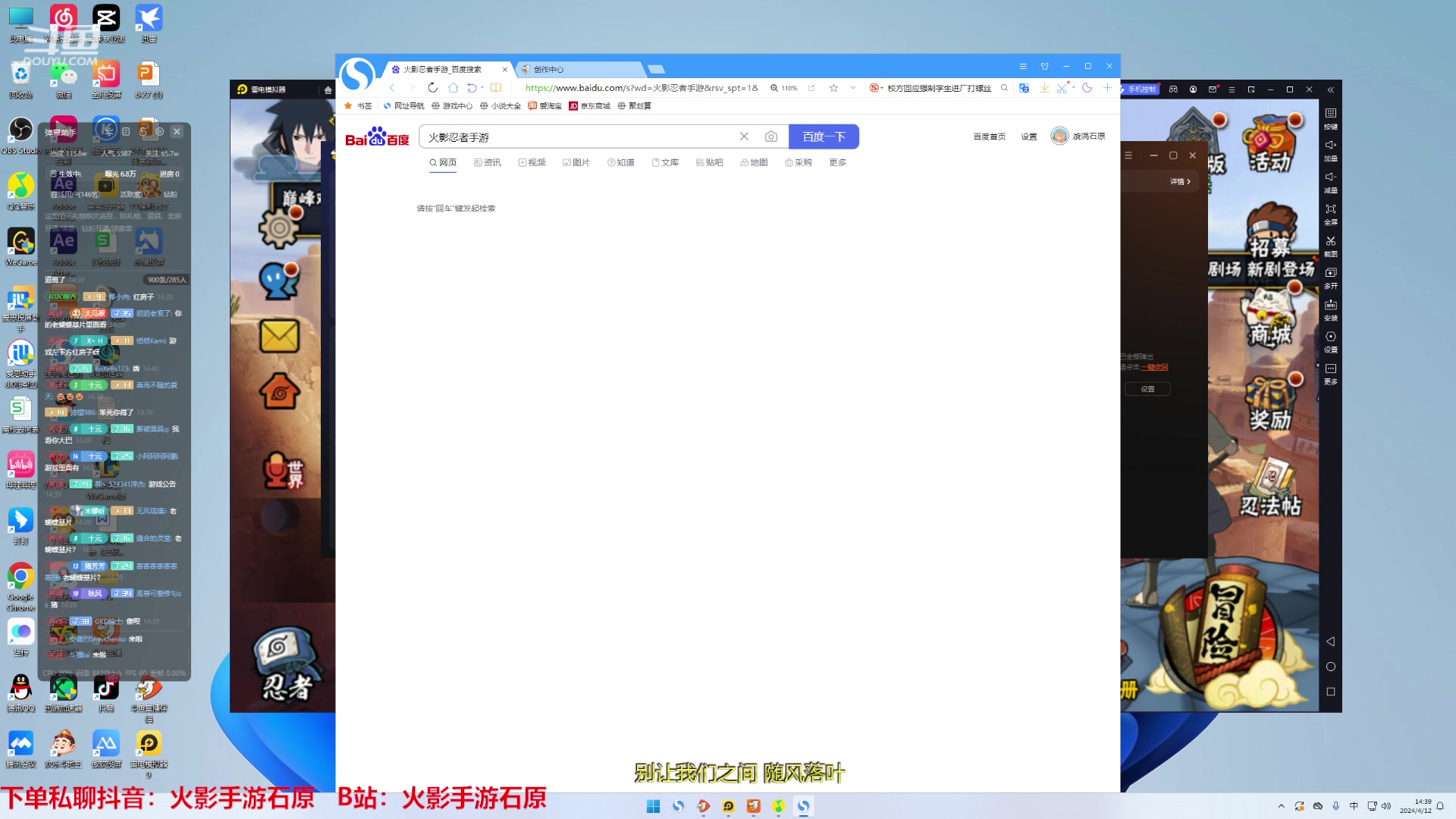Open the 京东商城 bookmark
This screenshot has width=1456, height=819.
[x=590, y=106]
